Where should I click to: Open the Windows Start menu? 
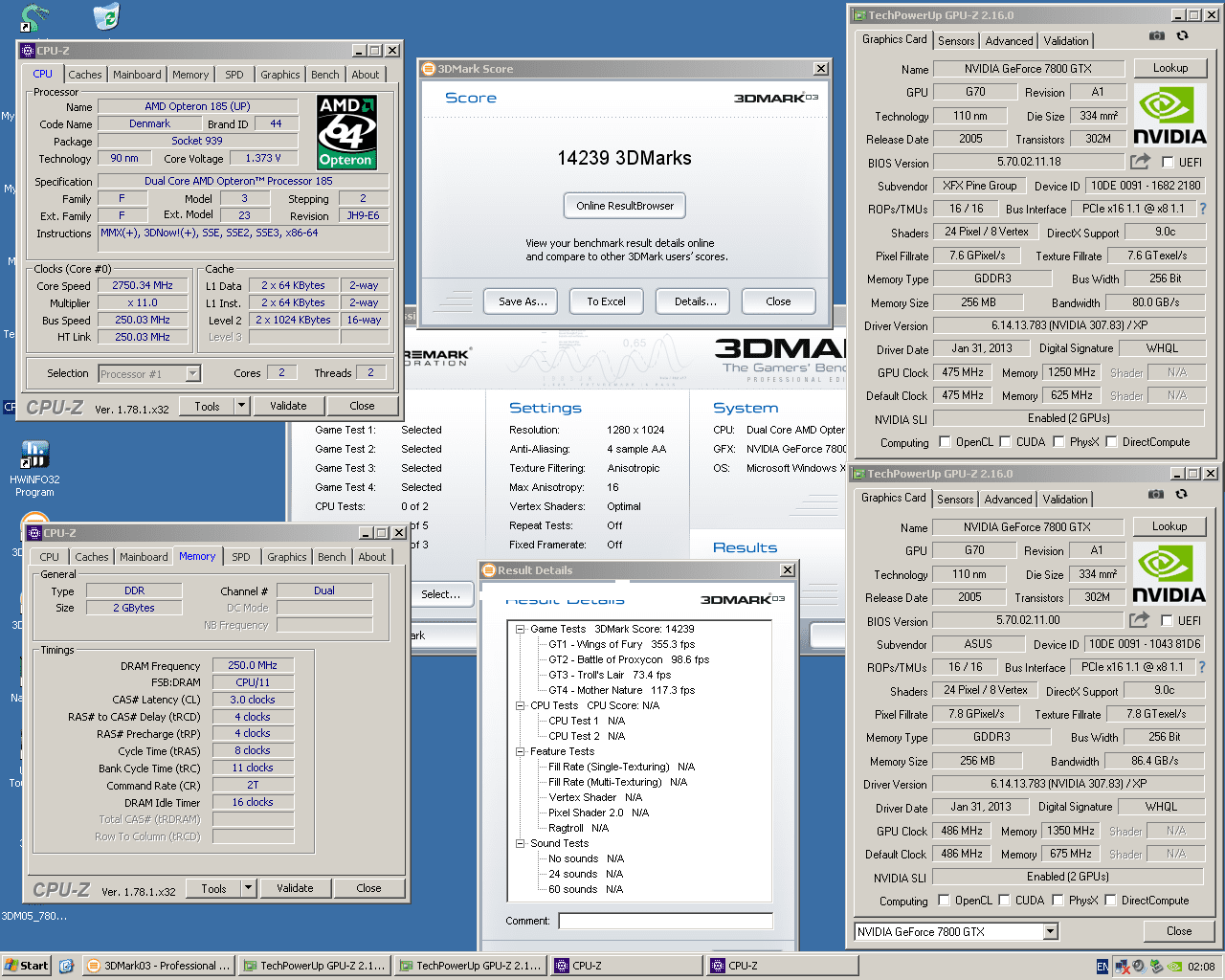[26, 966]
